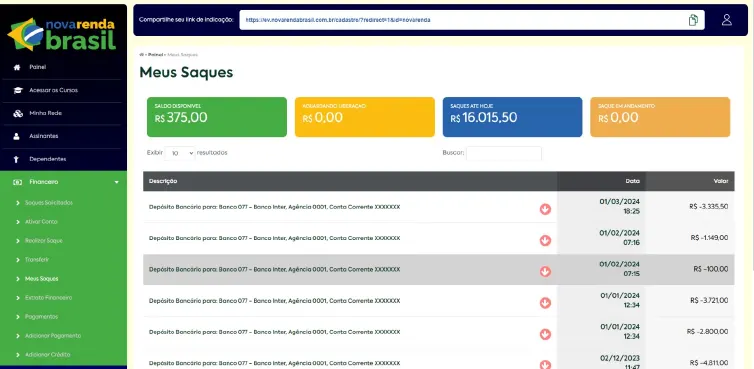Click the graduation cap icon for Acessar os Cursos
The image size is (754, 369).
pos(18,90)
